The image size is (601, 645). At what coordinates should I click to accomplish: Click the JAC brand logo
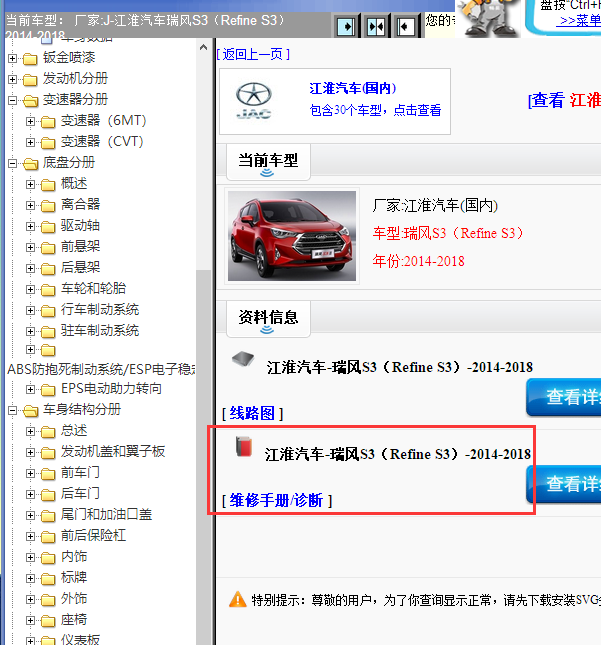click(x=254, y=101)
